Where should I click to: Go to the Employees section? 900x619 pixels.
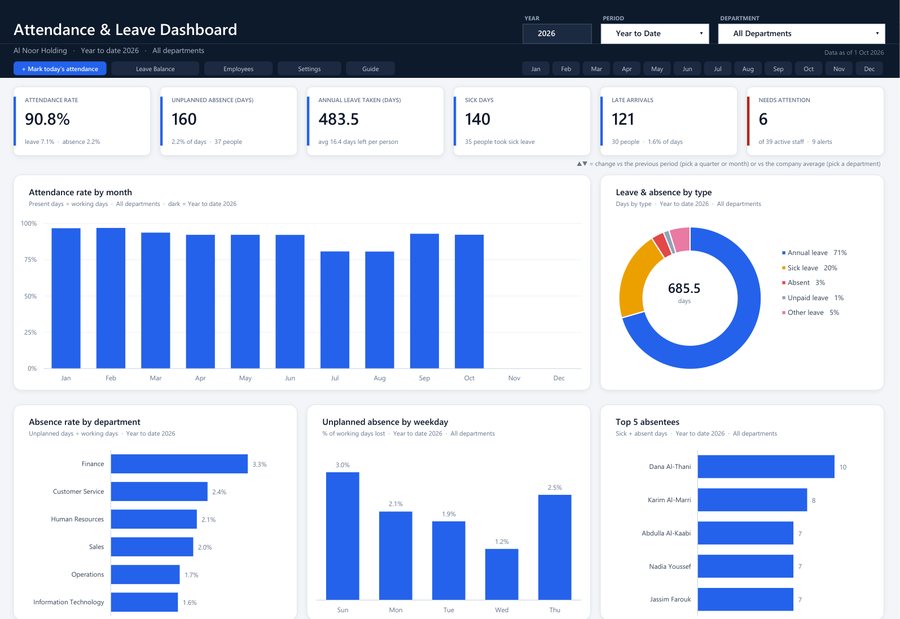click(238, 69)
